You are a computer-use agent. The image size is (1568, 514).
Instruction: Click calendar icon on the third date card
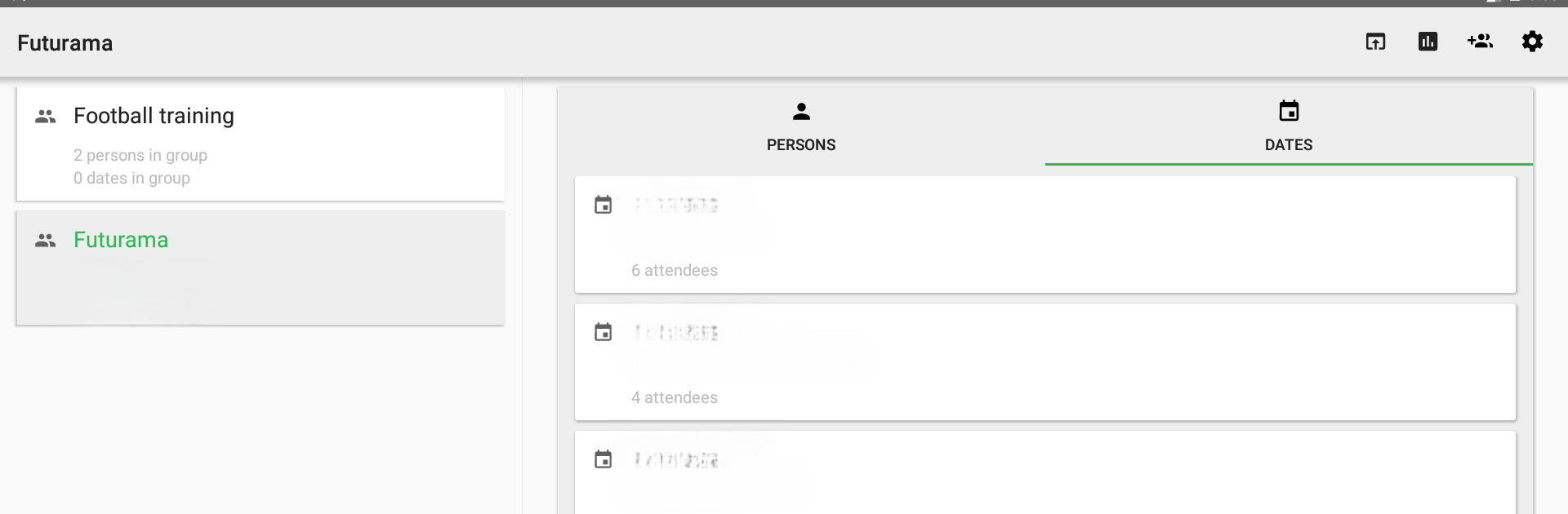pos(604,459)
